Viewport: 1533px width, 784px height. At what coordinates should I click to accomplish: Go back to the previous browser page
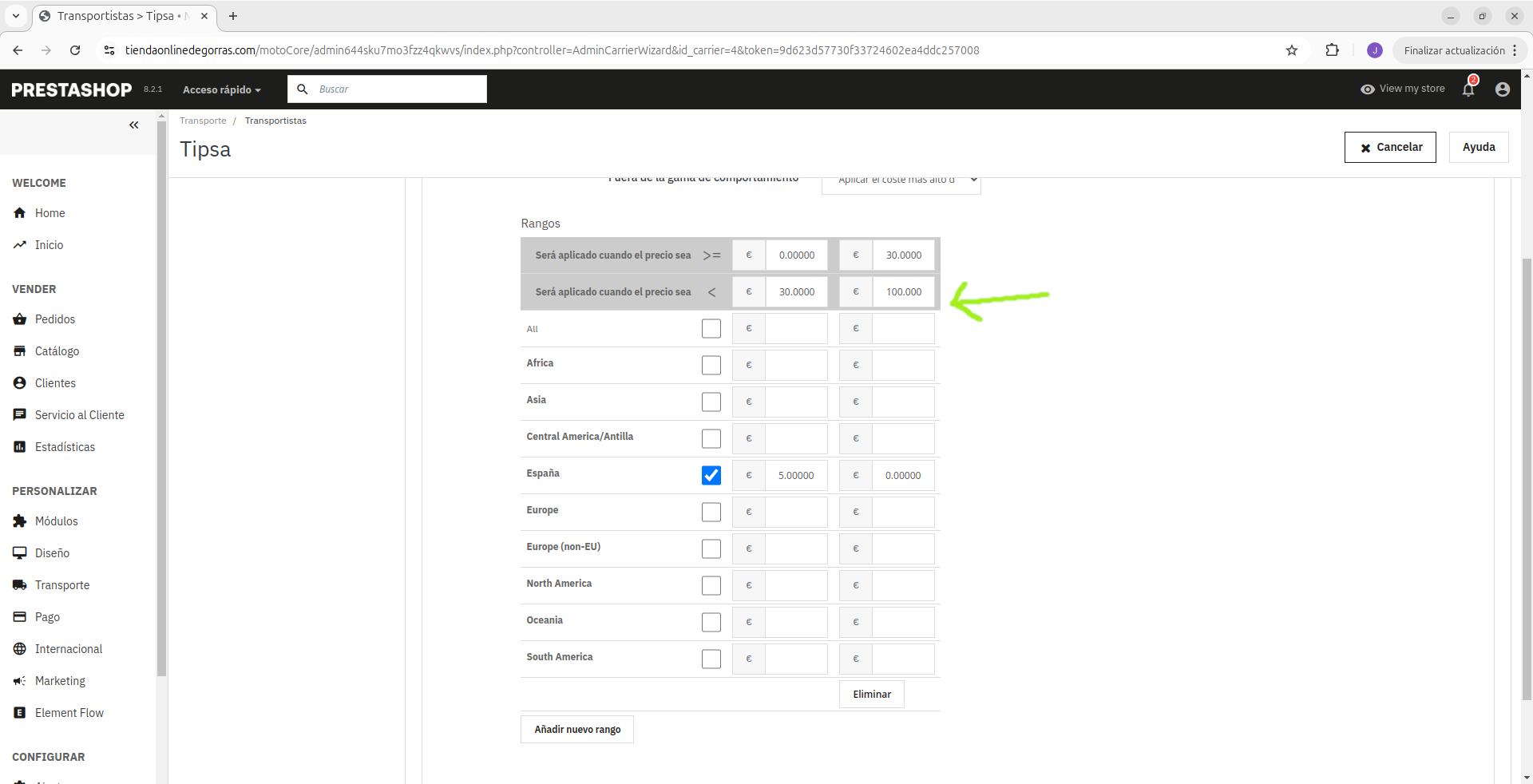pos(18,50)
